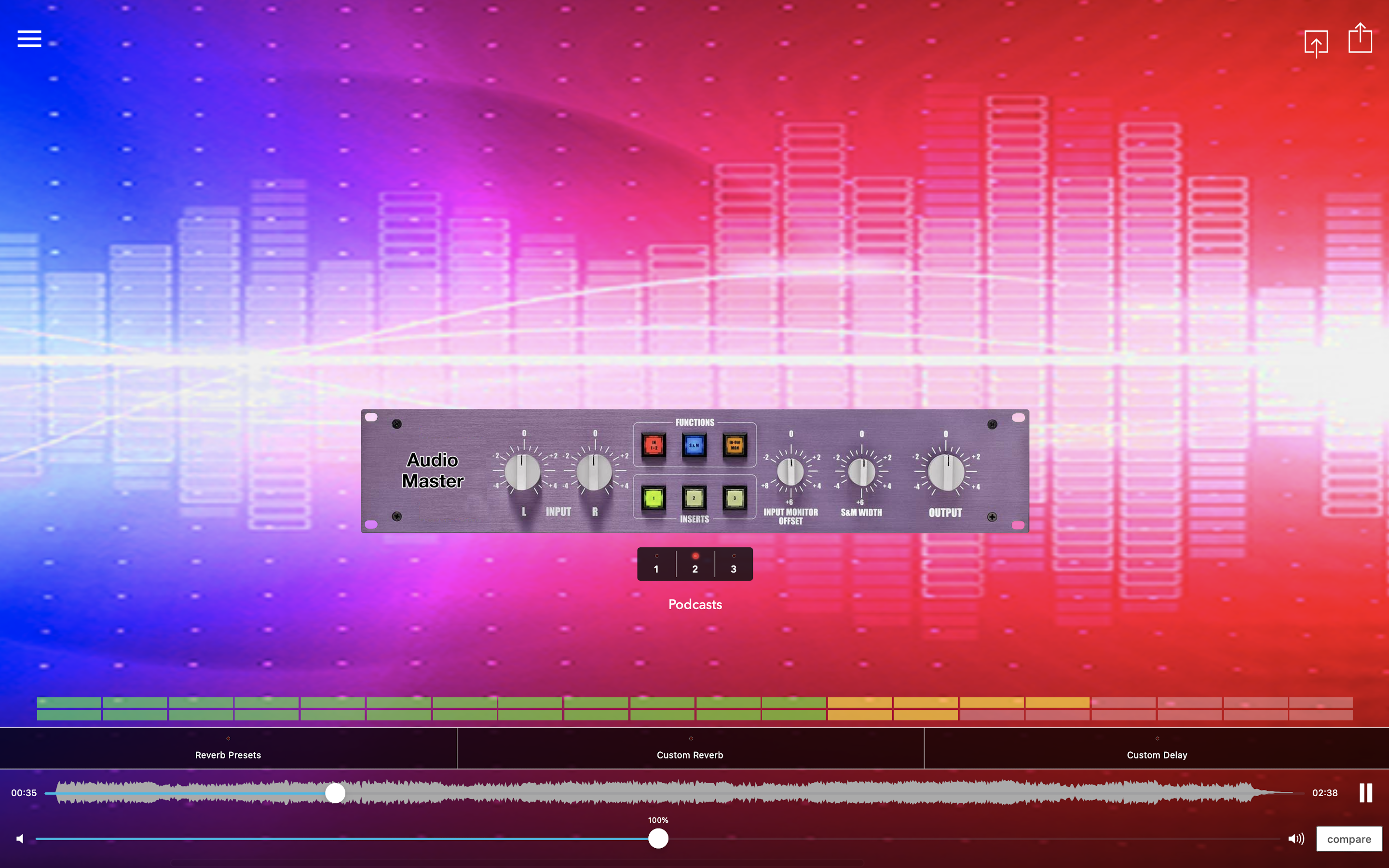Select preset slot 1 below the rack
Viewport: 1389px width, 868px height.
(x=656, y=564)
